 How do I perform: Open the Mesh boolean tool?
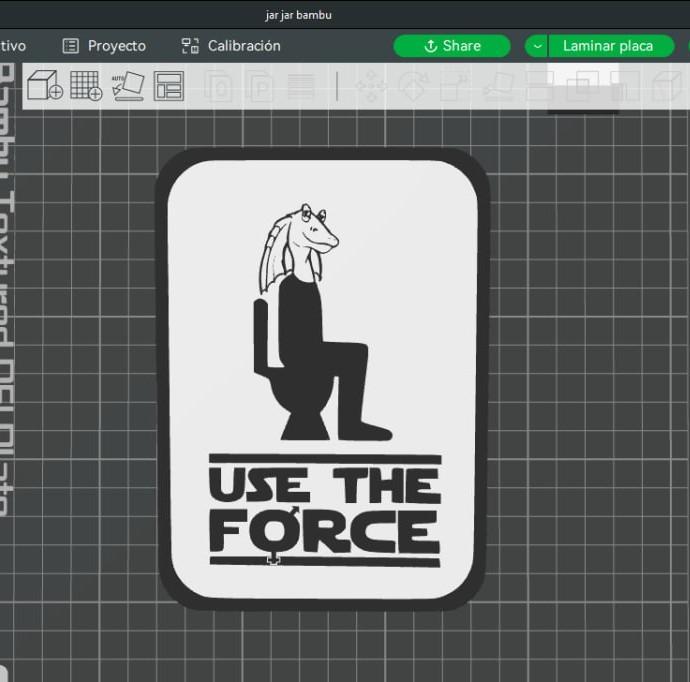(581, 87)
